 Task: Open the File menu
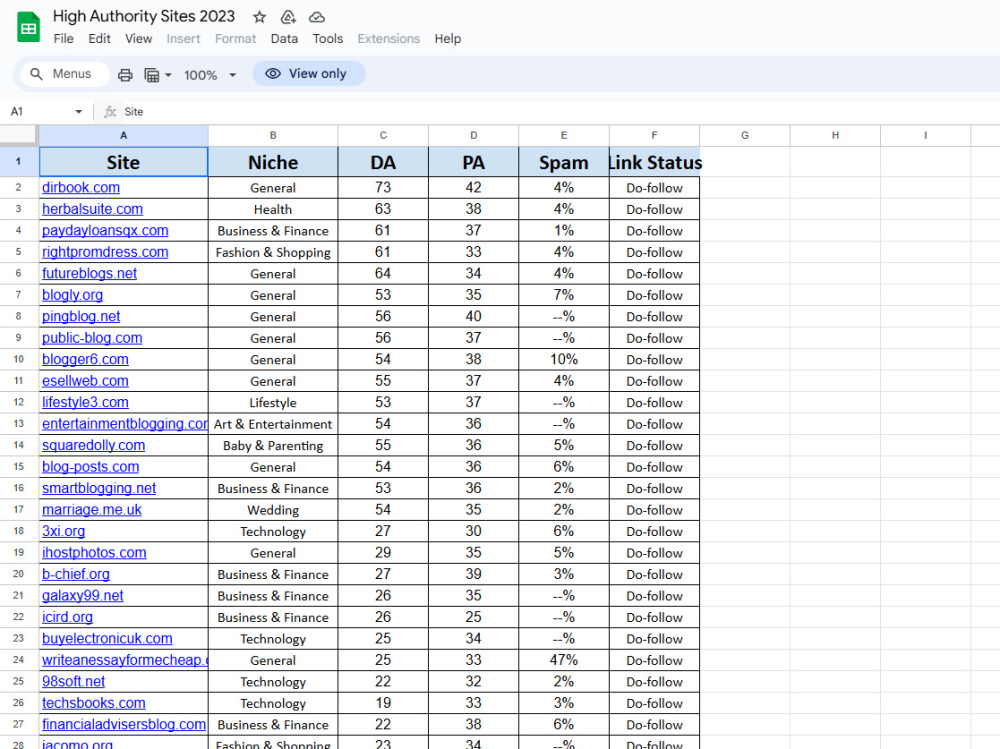click(x=63, y=39)
